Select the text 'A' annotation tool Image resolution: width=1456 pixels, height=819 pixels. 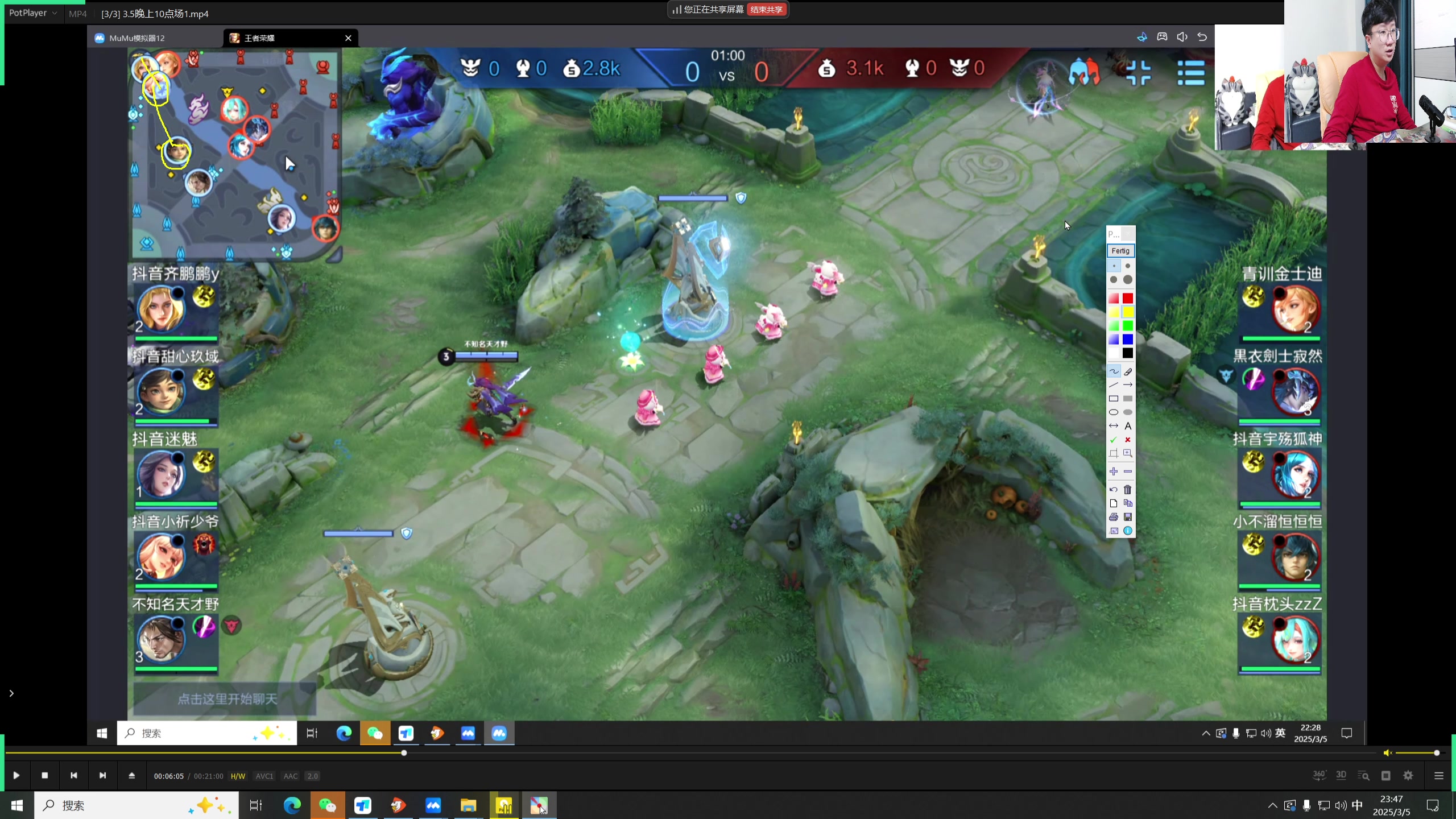pyautogui.click(x=1128, y=426)
